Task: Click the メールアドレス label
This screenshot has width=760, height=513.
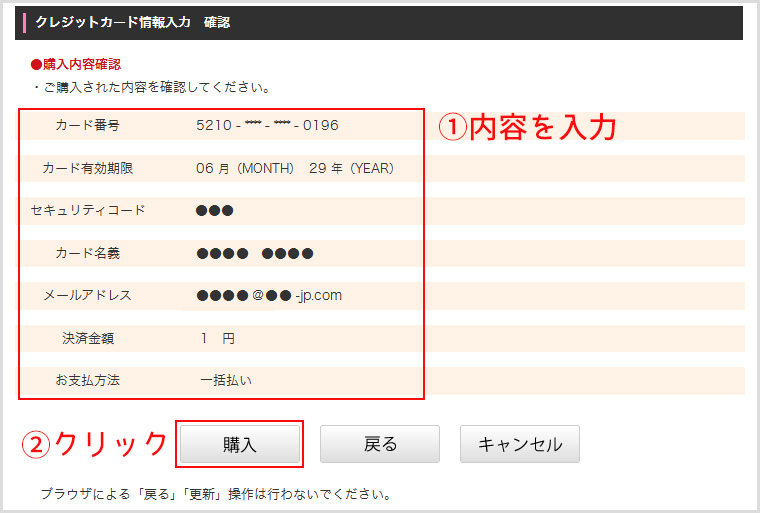Action: (88, 296)
